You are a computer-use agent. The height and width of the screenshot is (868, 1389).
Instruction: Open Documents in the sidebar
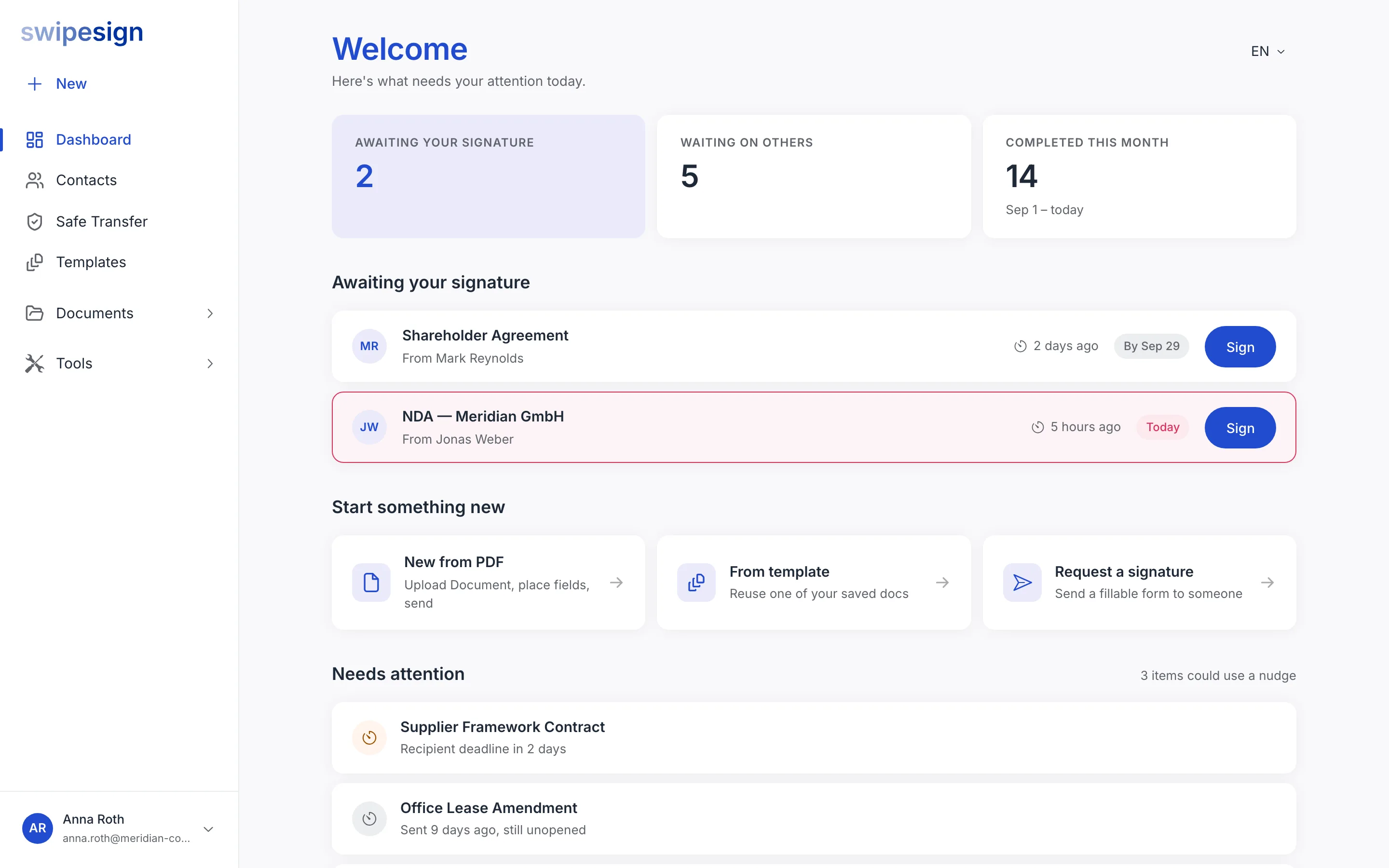pos(120,313)
